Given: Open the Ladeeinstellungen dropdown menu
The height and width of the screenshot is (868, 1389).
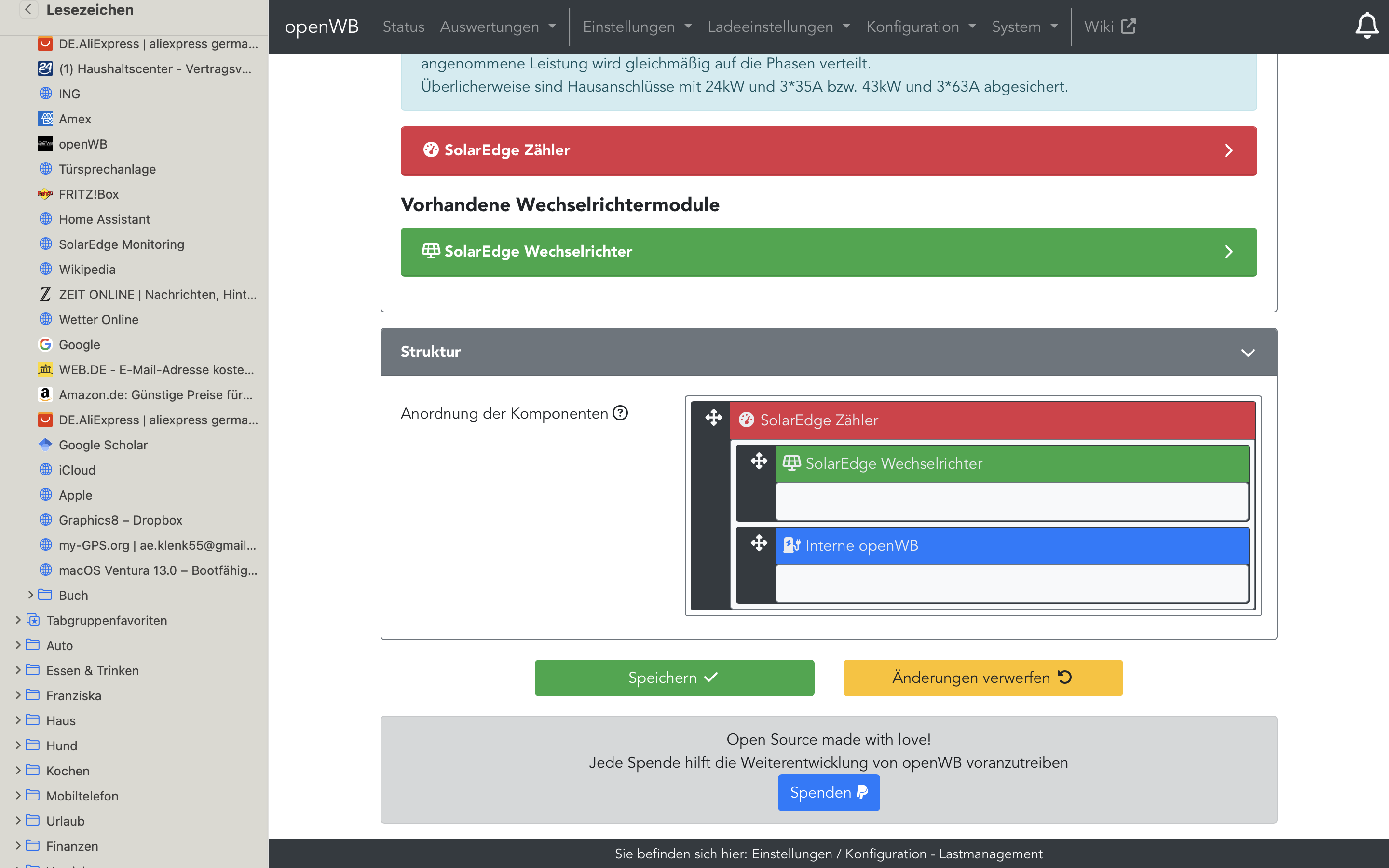Looking at the screenshot, I should coord(778,27).
